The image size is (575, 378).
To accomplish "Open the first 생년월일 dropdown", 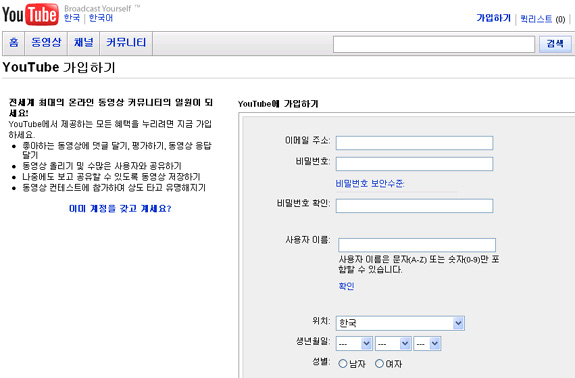I will 354,344.
